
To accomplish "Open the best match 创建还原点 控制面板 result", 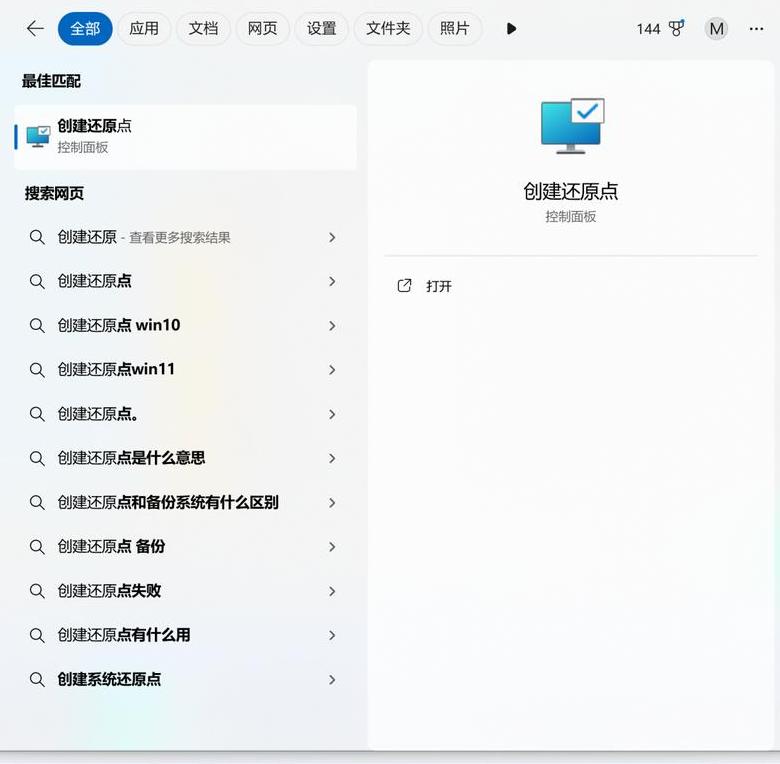I will pos(185,137).
